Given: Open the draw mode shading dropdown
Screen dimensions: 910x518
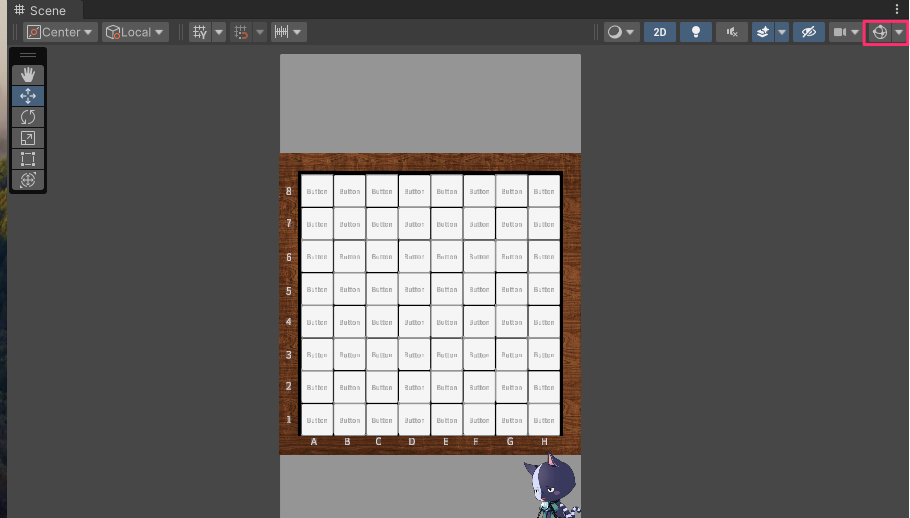Looking at the screenshot, I should 621,32.
